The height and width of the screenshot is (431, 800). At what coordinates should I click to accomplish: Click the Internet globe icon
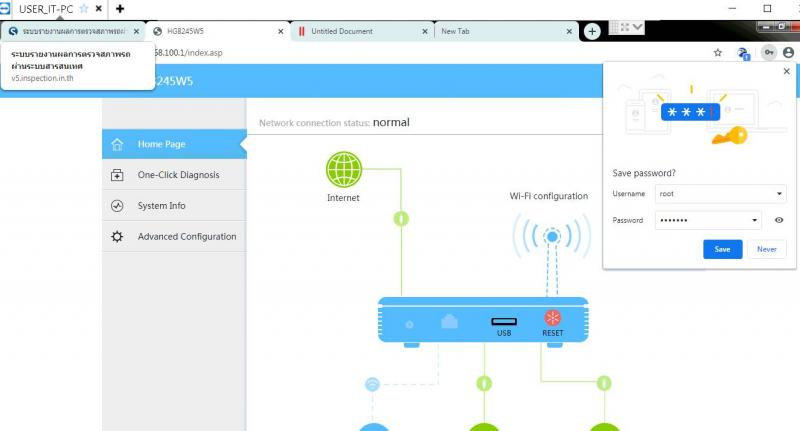[344, 169]
